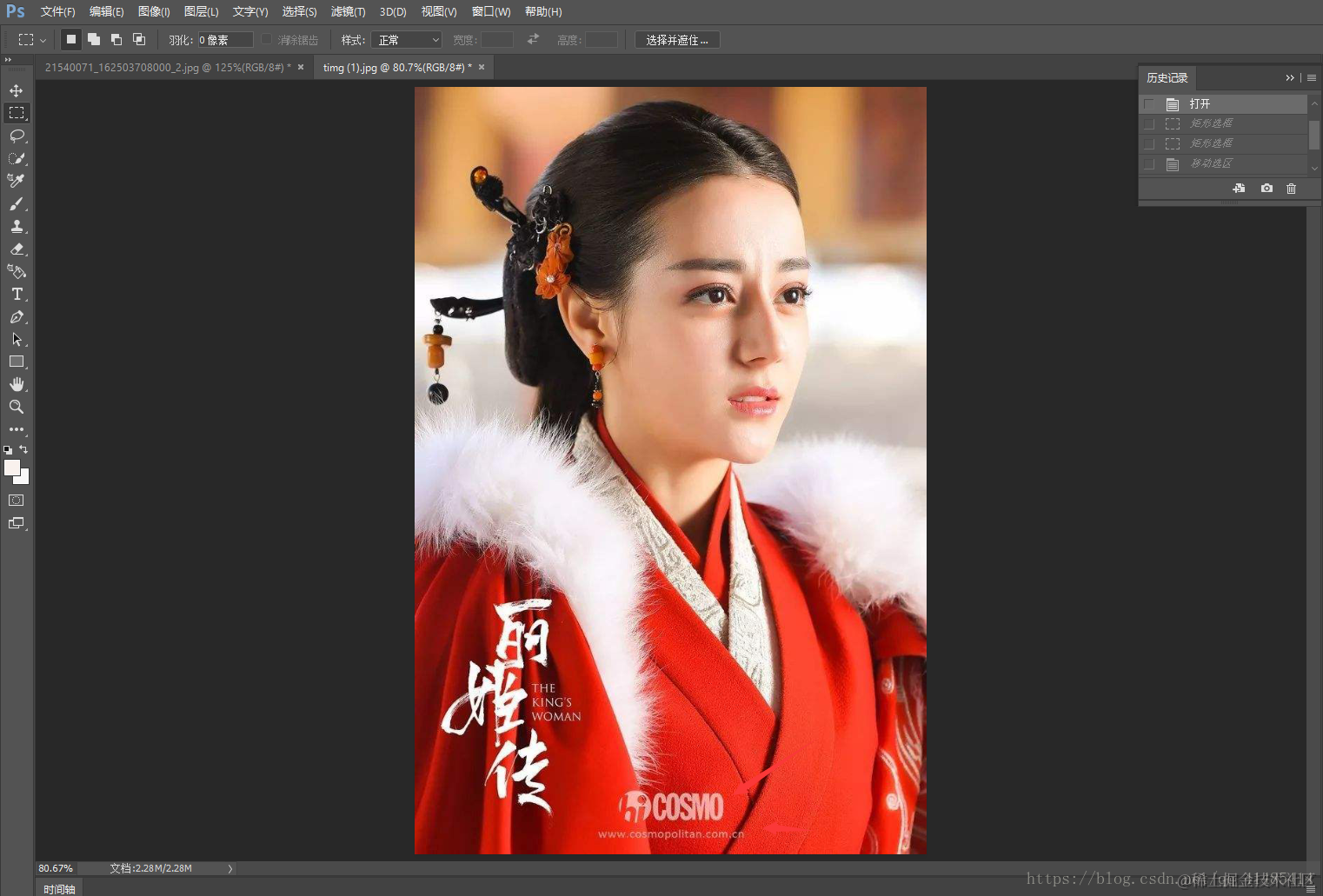The height and width of the screenshot is (896, 1323).
Task: Collapse History panel with double arrows
Action: click(1290, 78)
